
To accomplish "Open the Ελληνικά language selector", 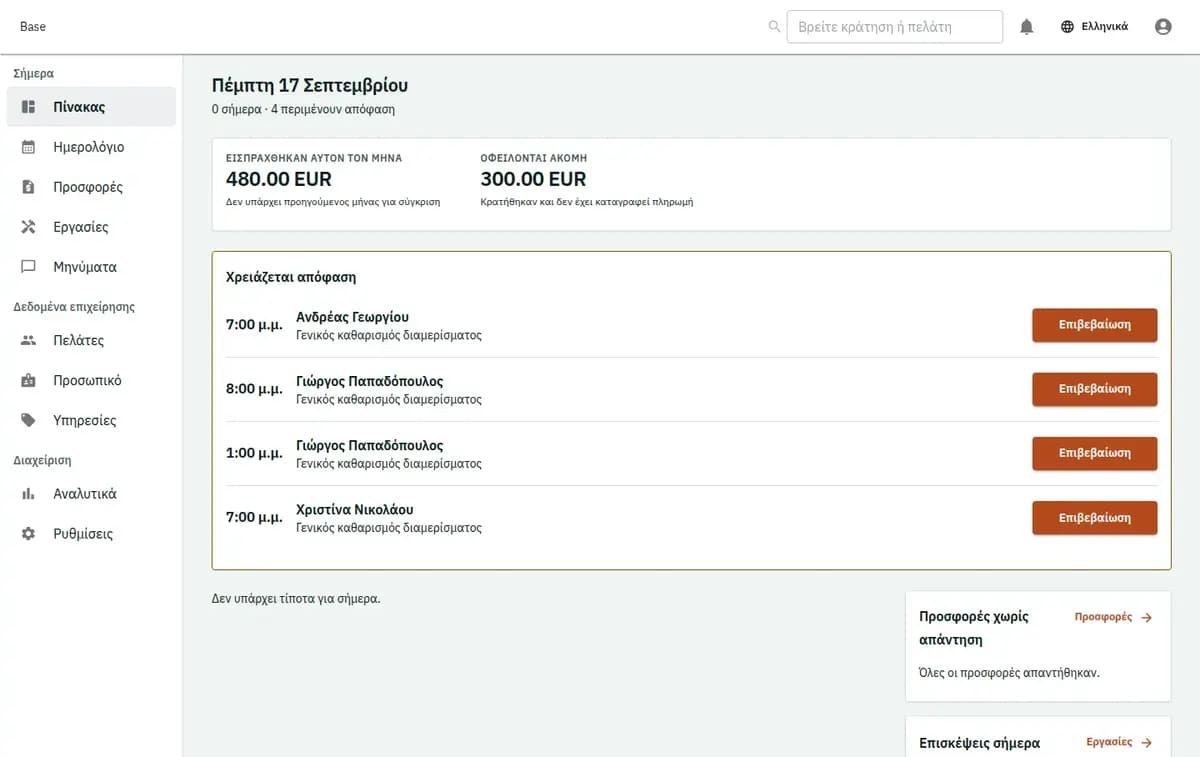I will 1094,27.
